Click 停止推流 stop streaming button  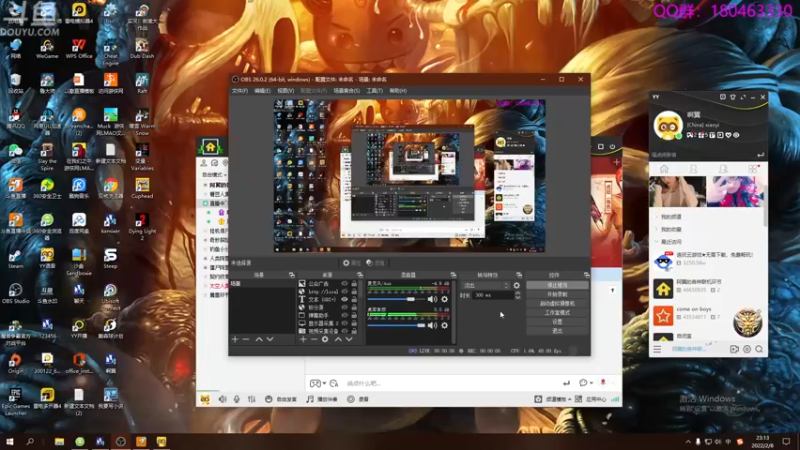557,285
